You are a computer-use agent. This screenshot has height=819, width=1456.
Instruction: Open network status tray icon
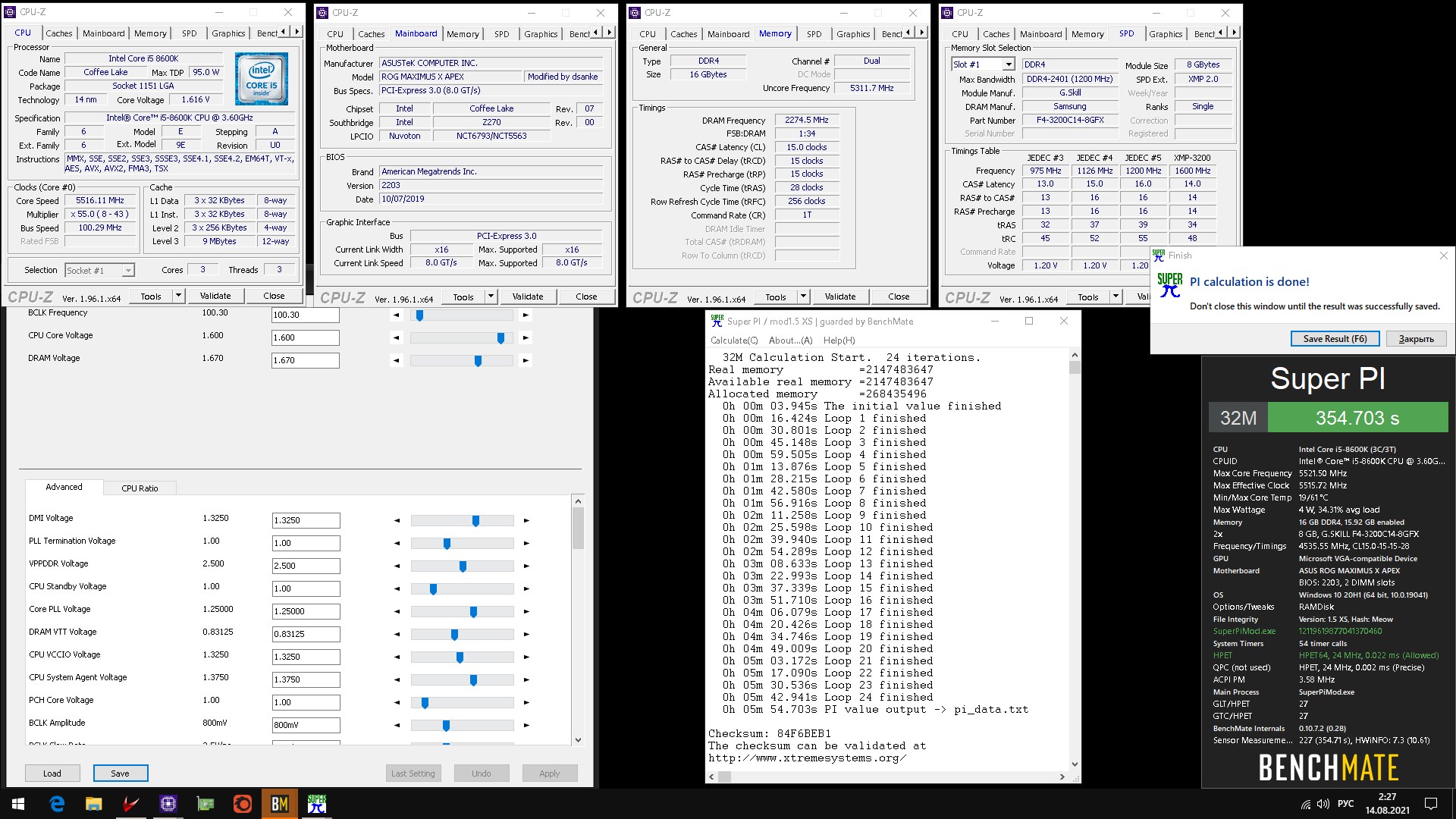click(x=1305, y=804)
